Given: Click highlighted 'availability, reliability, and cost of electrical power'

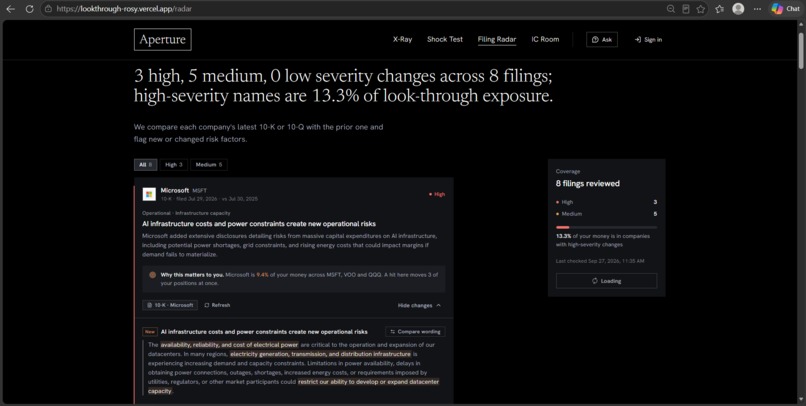Looking at the screenshot, I should click(229, 345).
